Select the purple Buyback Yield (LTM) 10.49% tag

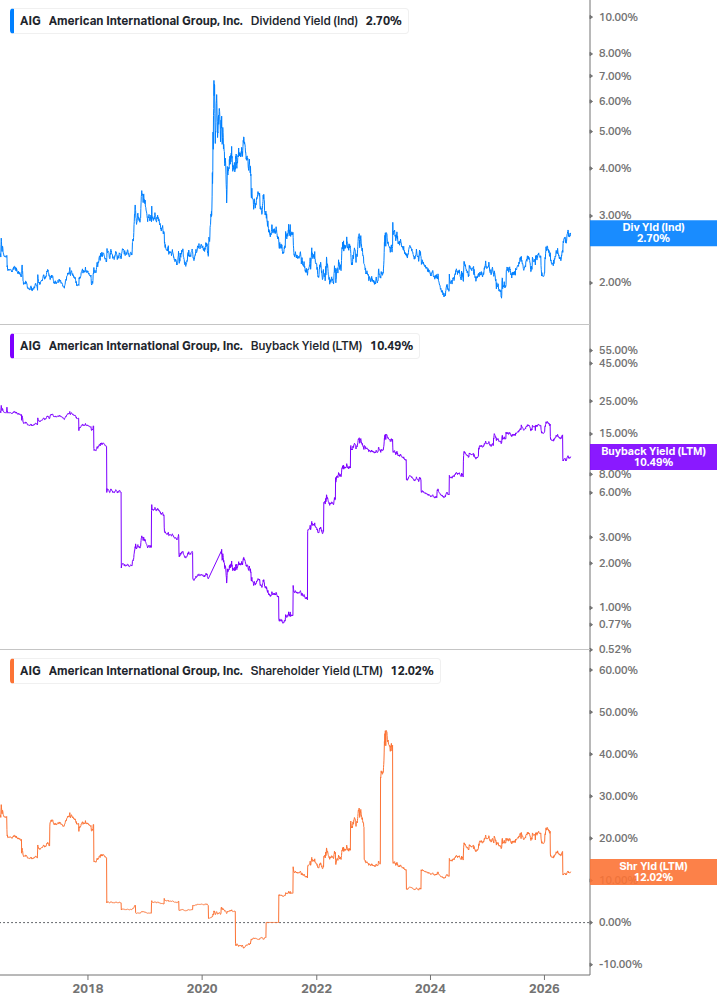coord(653,457)
